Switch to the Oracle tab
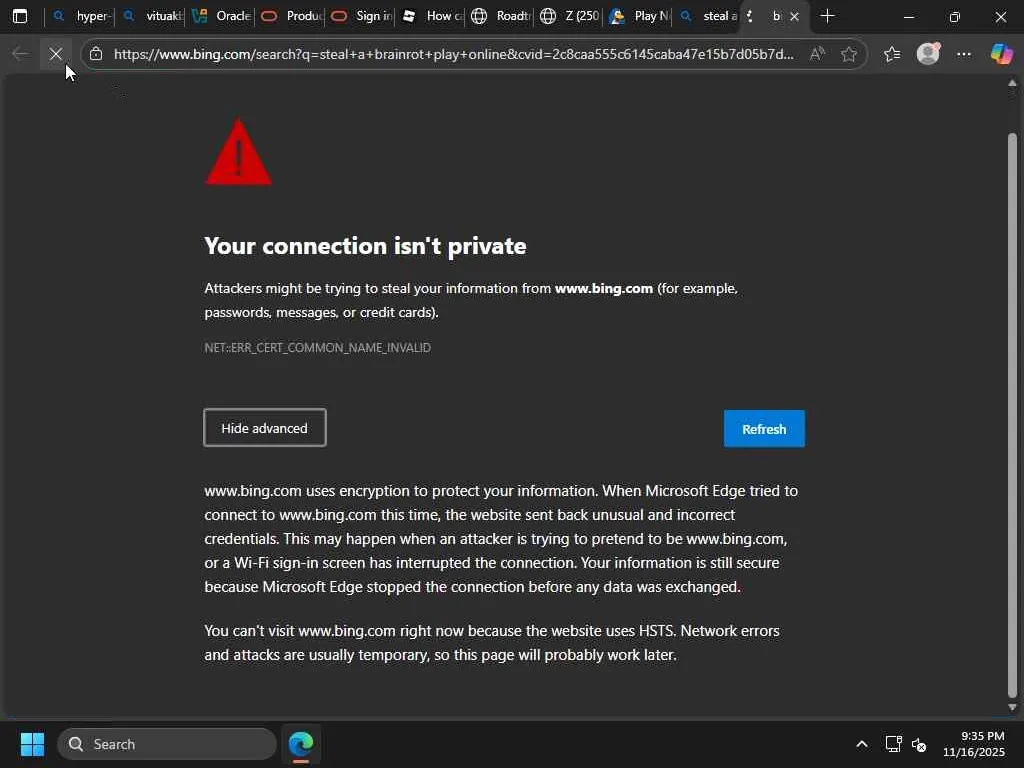Viewport: 1024px width, 768px height. click(221, 16)
